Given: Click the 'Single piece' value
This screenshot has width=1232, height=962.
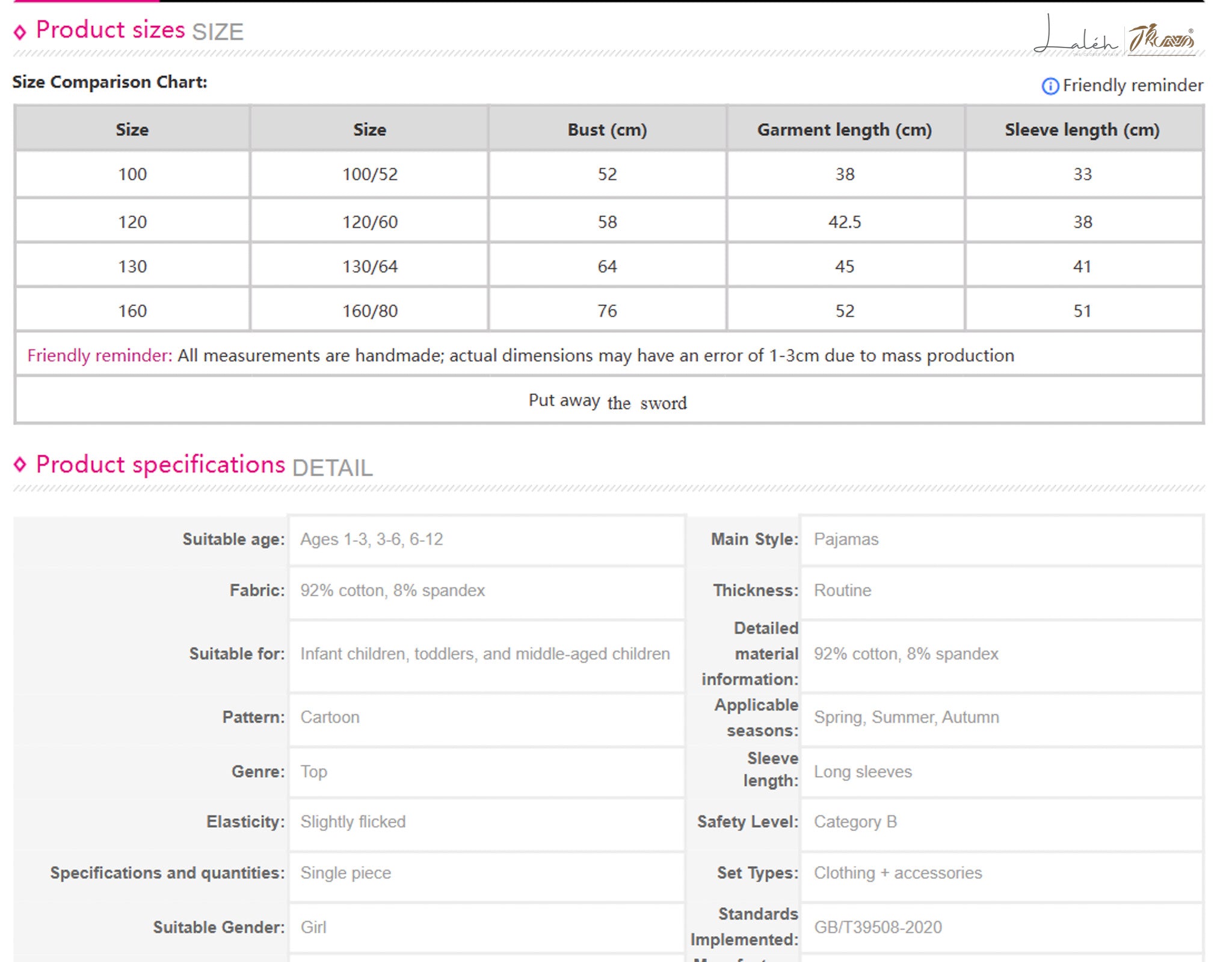Looking at the screenshot, I should pyautogui.click(x=346, y=873).
